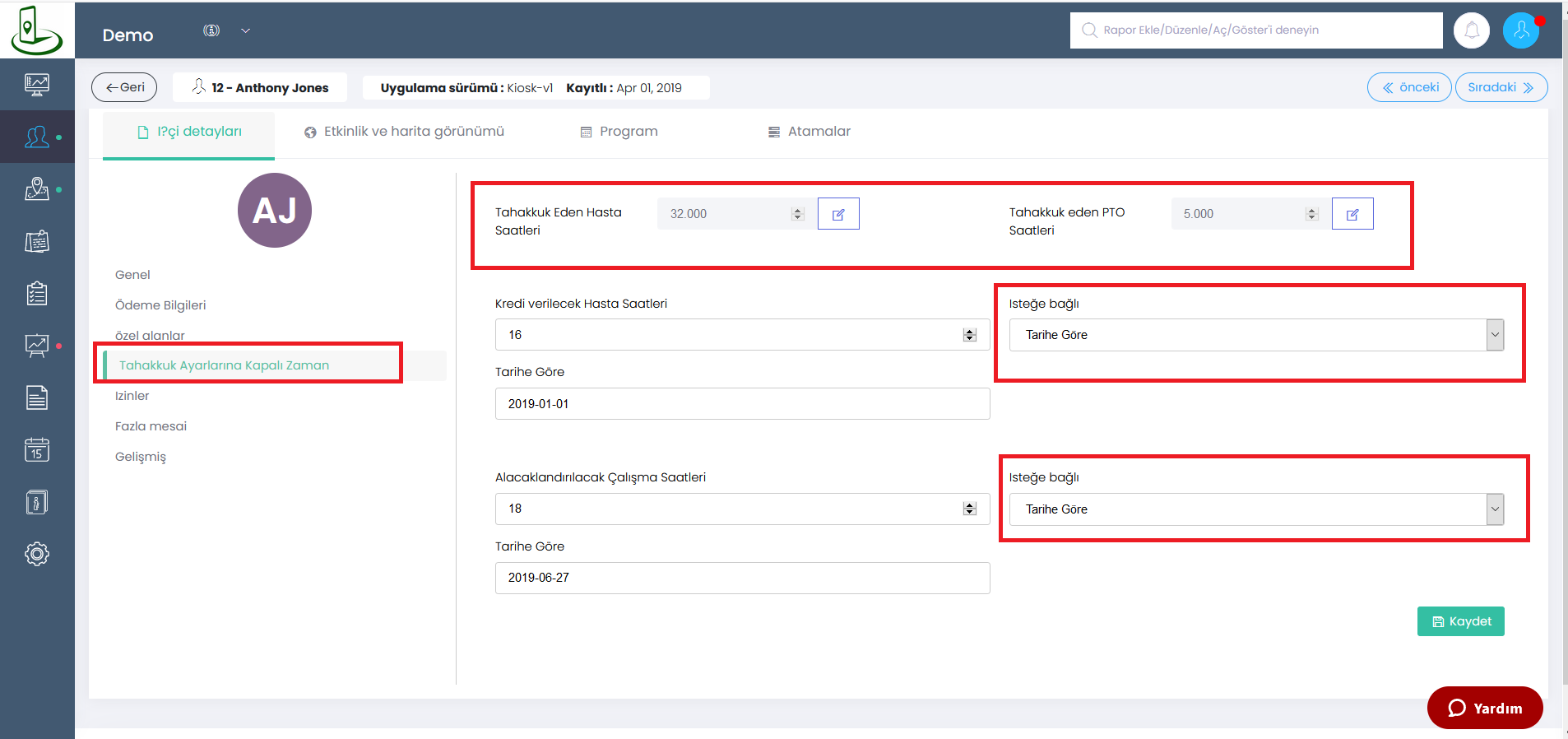Go back using the Geri button
The image size is (1568, 739).
(124, 87)
